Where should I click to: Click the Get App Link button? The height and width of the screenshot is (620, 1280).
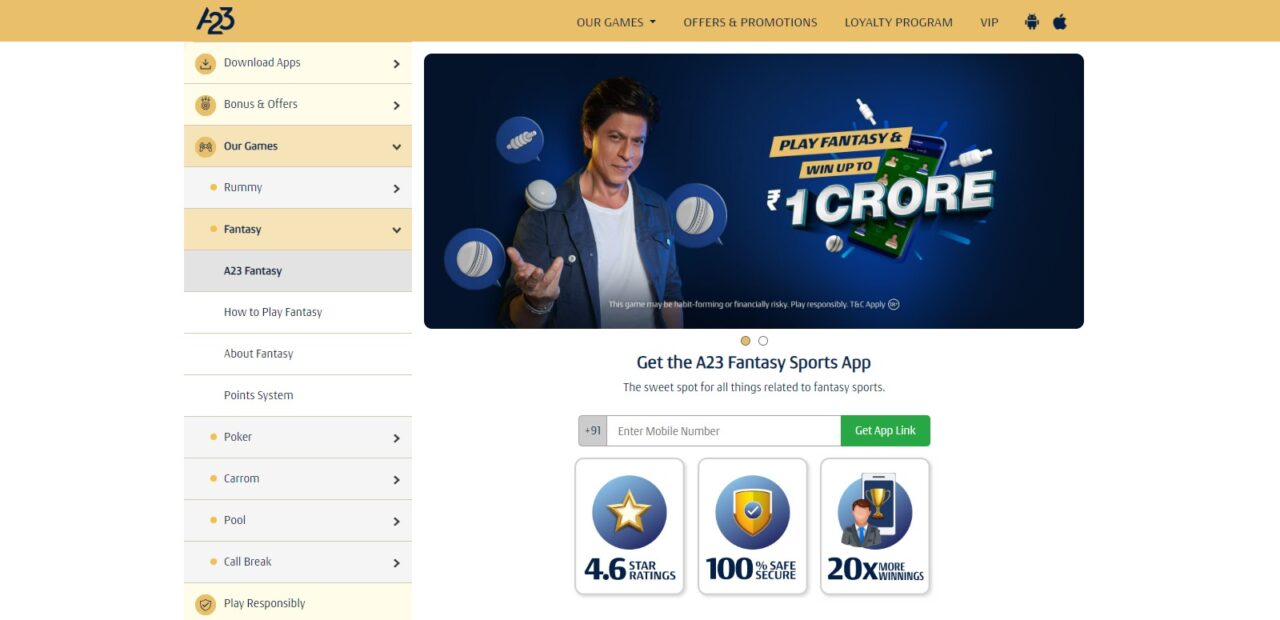[x=885, y=431]
